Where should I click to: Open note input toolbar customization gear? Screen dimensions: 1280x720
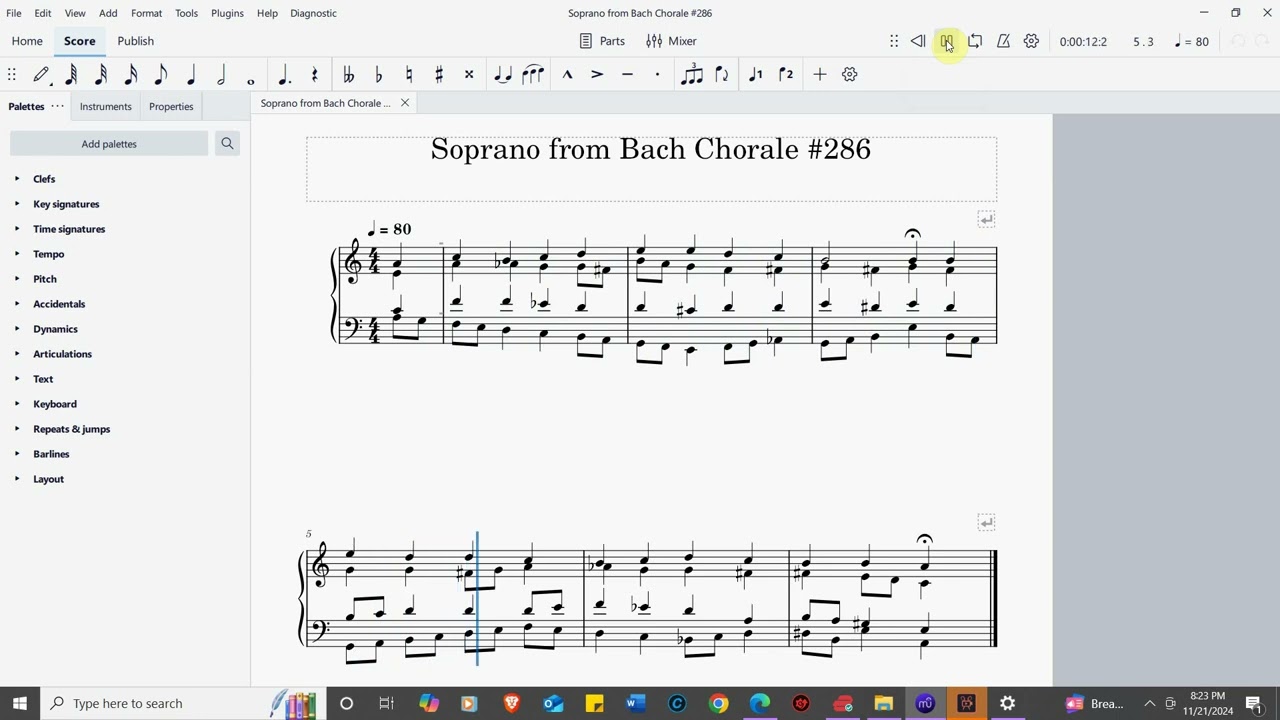(x=849, y=74)
